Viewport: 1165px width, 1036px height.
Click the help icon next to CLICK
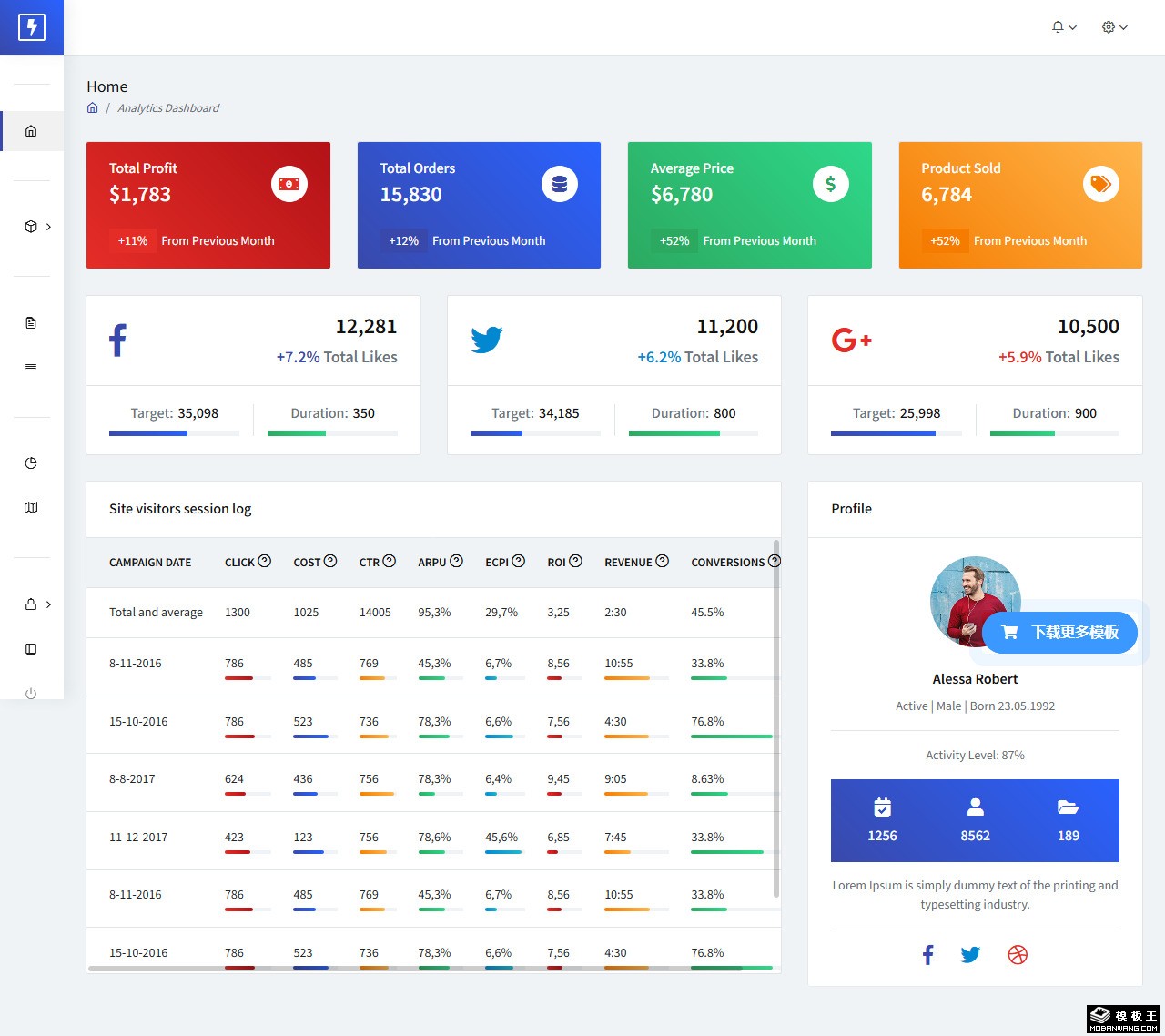(x=265, y=562)
